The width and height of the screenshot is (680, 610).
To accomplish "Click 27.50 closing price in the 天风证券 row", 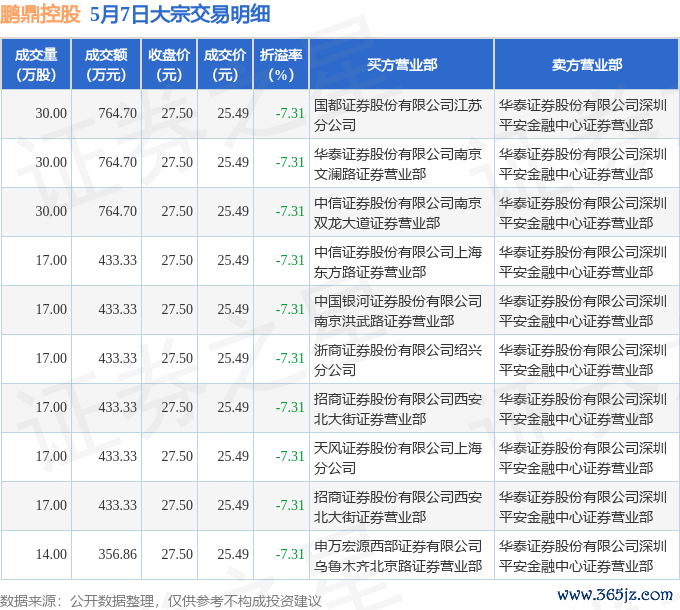I will pos(177,456).
